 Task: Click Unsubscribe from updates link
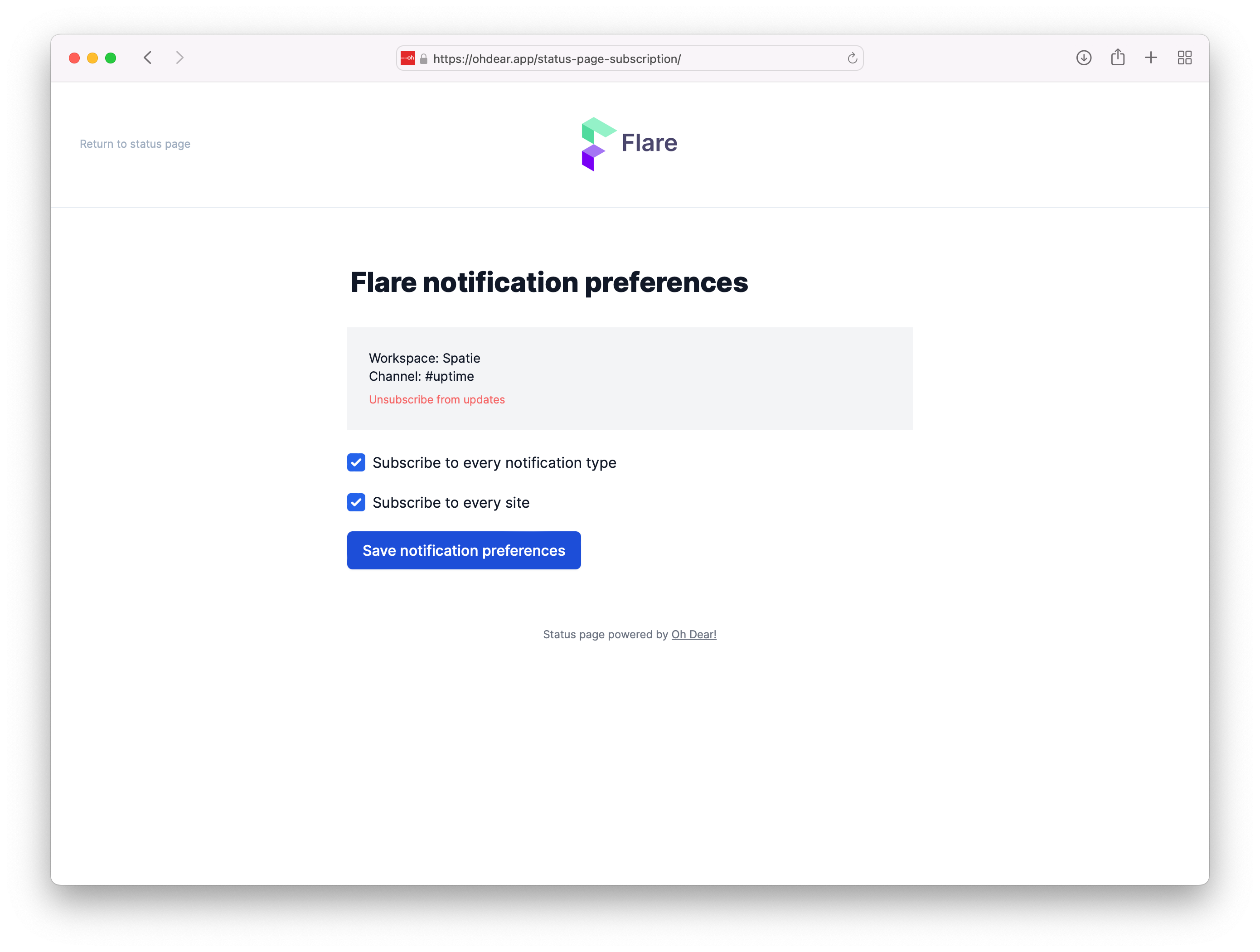[437, 399]
